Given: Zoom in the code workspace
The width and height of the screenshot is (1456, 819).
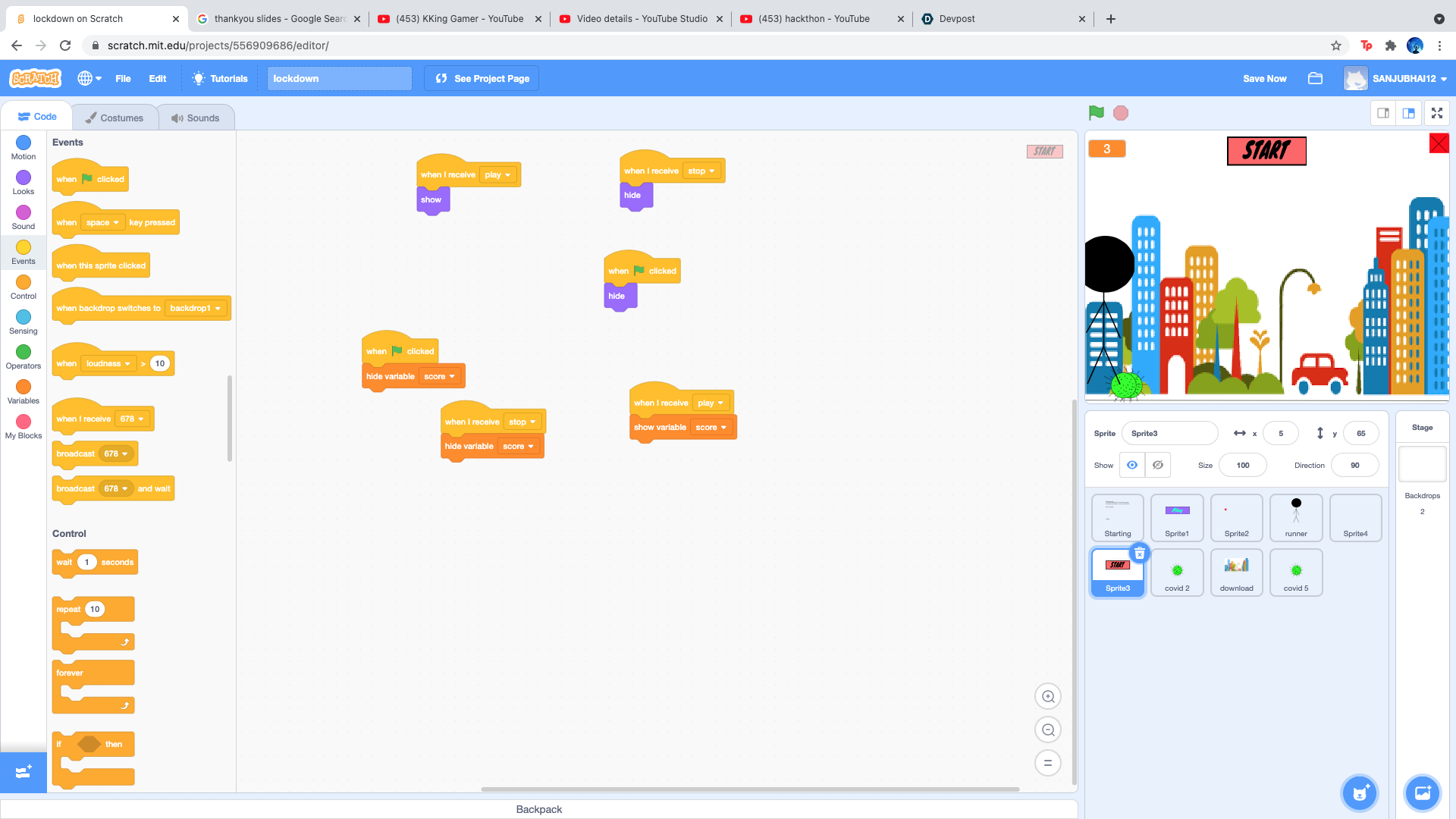Looking at the screenshot, I should tap(1048, 696).
